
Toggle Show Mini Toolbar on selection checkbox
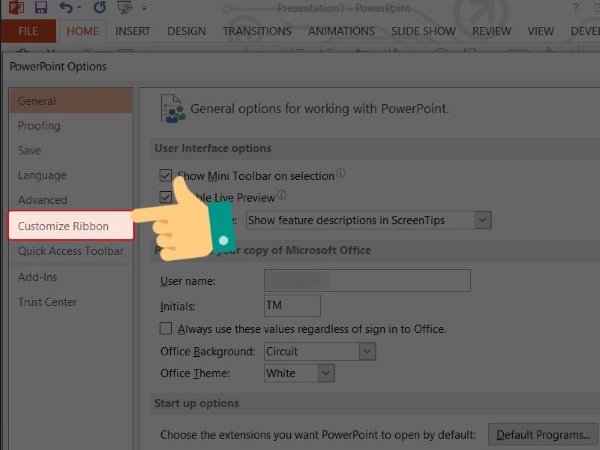coord(166,175)
